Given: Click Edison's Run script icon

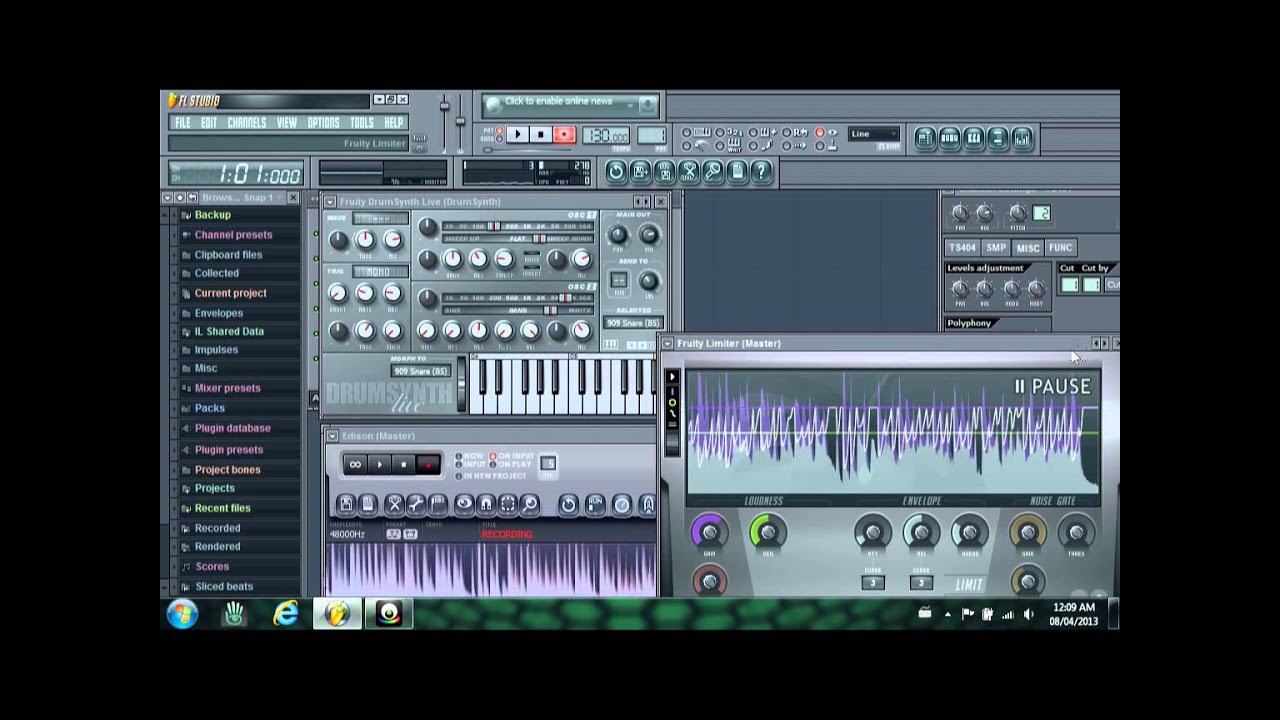Looking at the screenshot, I should coord(595,505).
